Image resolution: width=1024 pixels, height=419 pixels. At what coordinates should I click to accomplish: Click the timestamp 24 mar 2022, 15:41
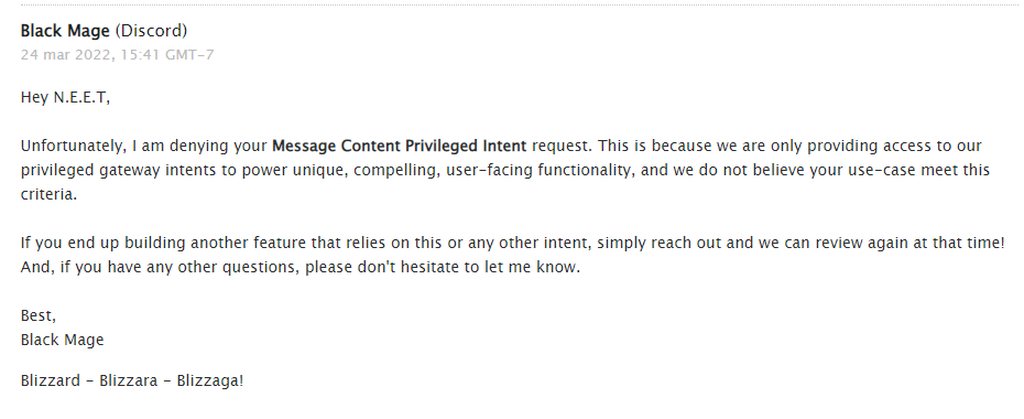coord(117,53)
